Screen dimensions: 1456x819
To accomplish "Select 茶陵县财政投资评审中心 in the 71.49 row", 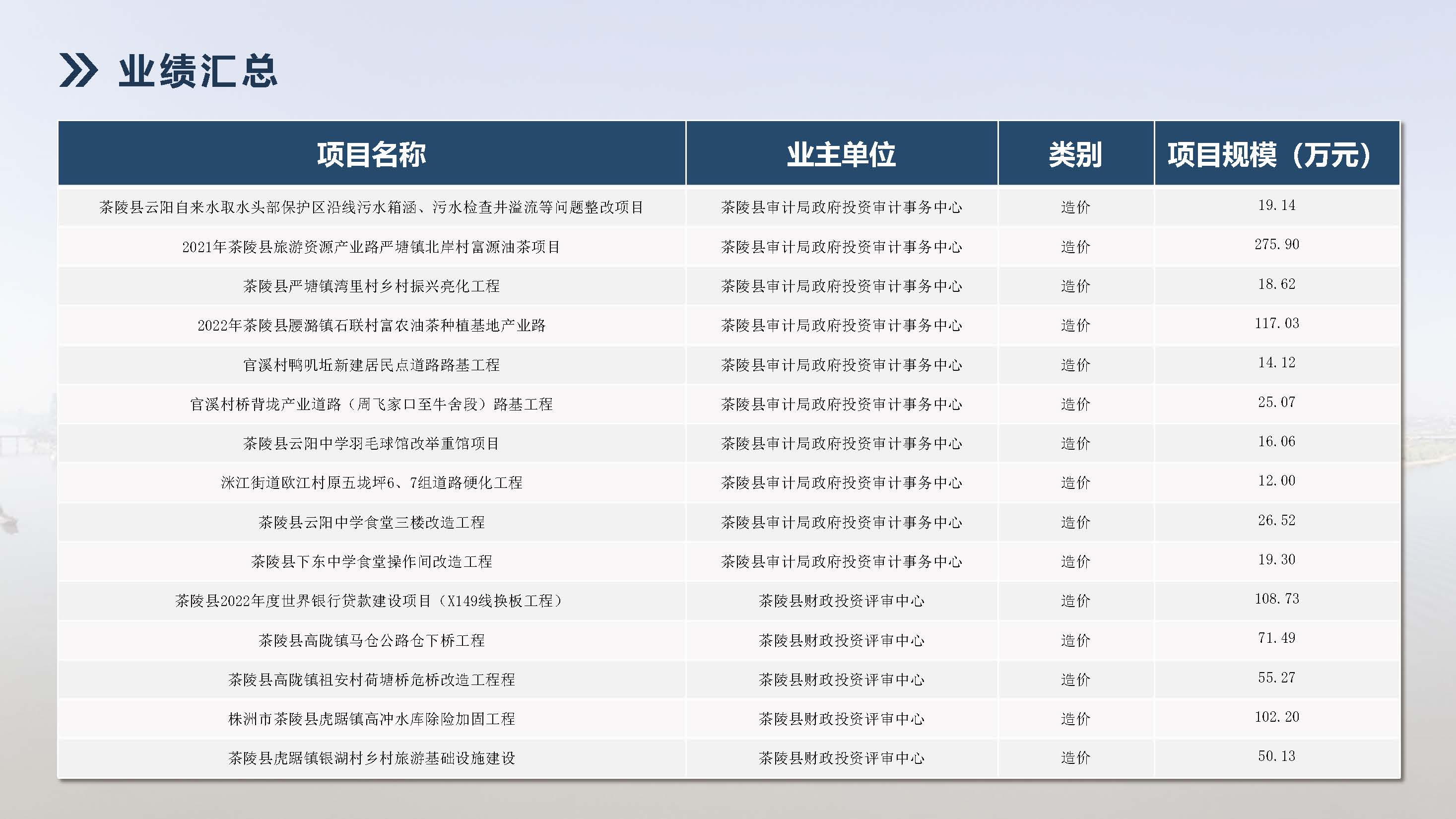I will click(842, 640).
